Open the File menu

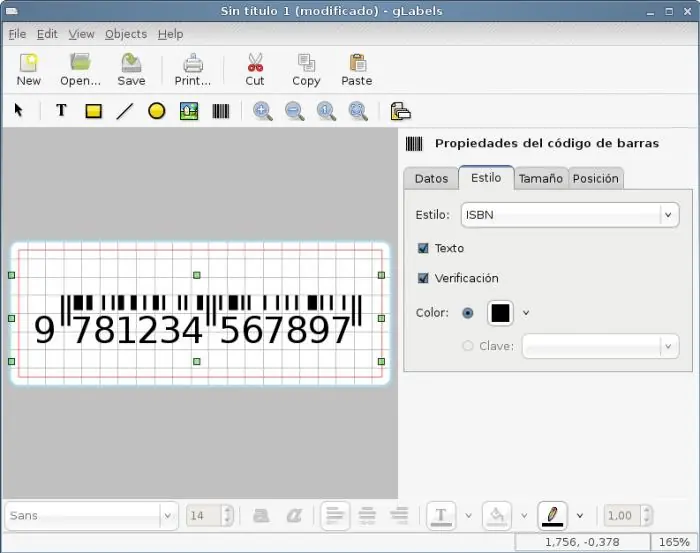pos(17,34)
